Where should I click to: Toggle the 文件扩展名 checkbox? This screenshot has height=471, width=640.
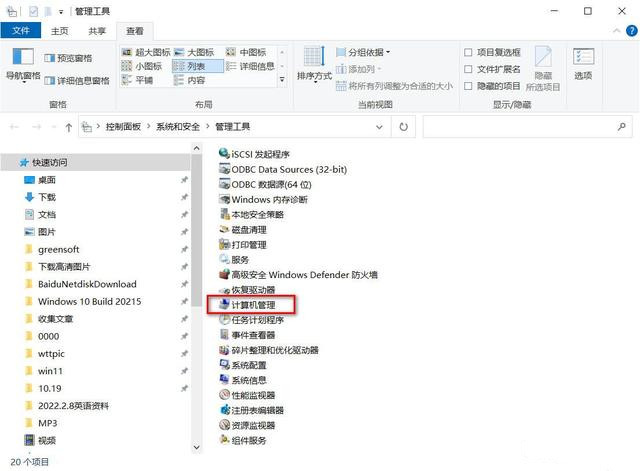click(469, 69)
